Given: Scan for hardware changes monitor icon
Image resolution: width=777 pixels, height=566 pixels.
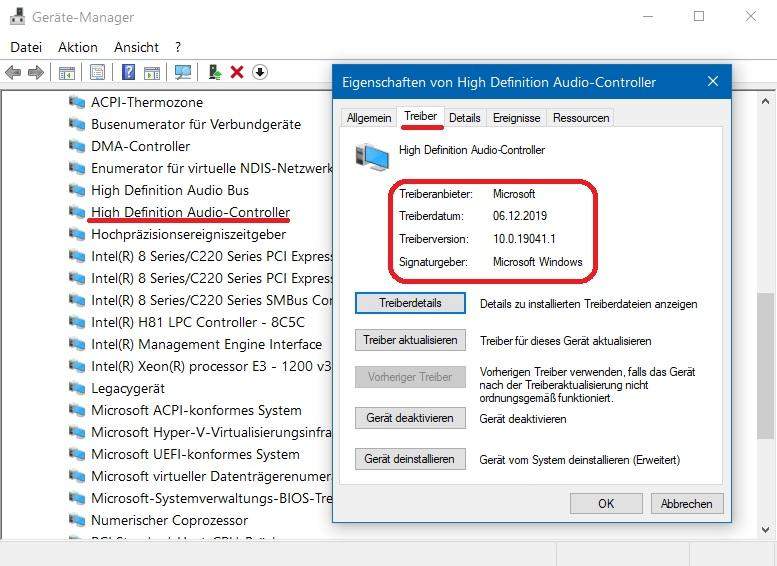Looking at the screenshot, I should coord(183,72).
